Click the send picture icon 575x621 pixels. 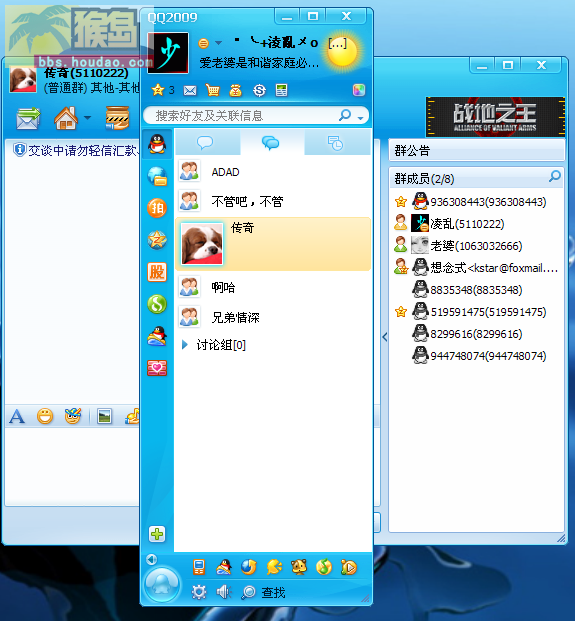(104, 416)
